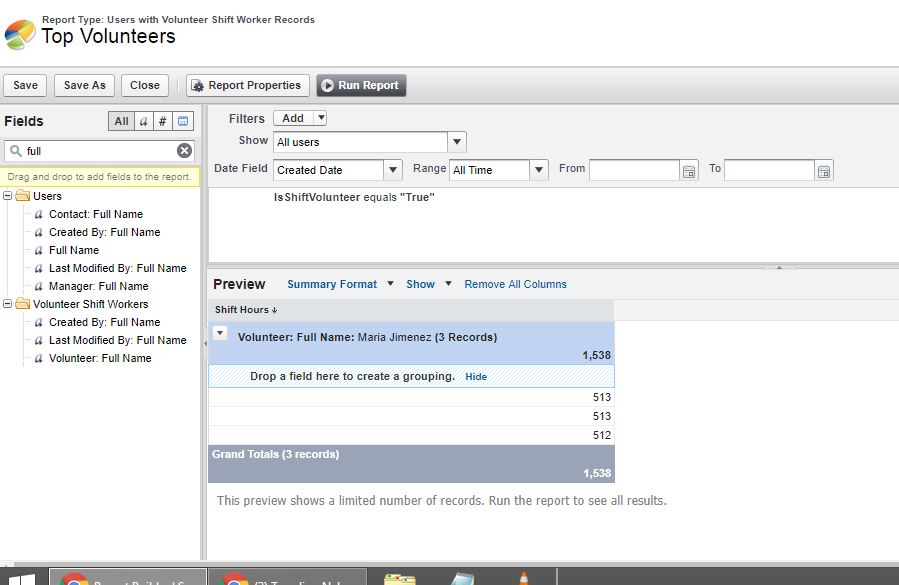Open the Range All Time dropdown
The image size is (899, 585).
coord(538,170)
